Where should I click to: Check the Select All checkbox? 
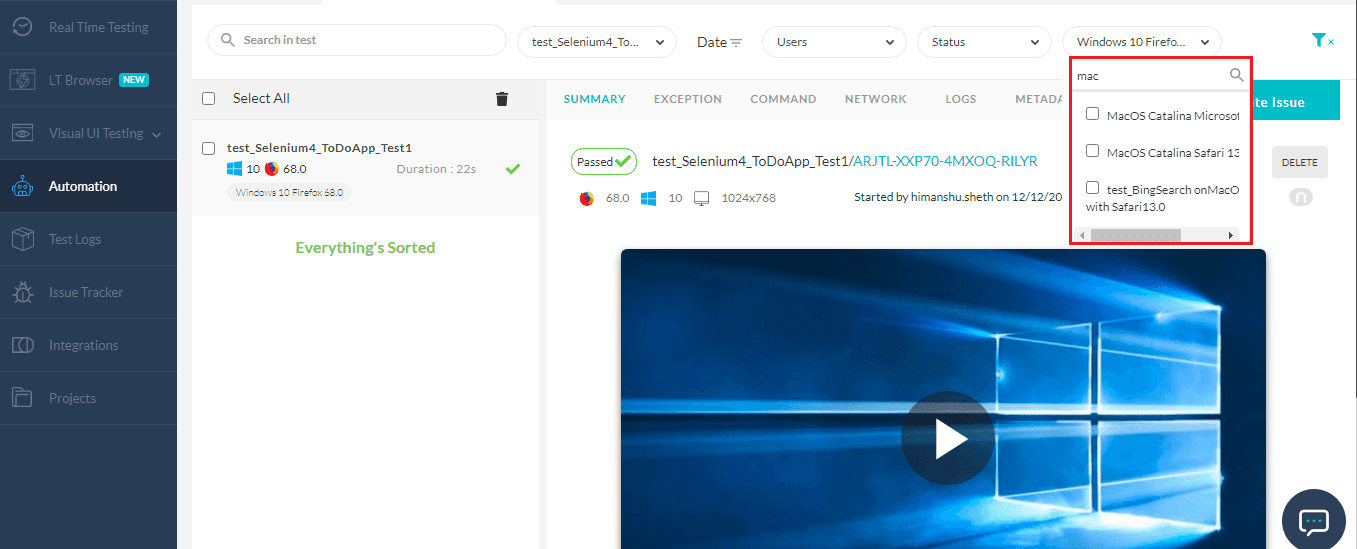tap(208, 98)
